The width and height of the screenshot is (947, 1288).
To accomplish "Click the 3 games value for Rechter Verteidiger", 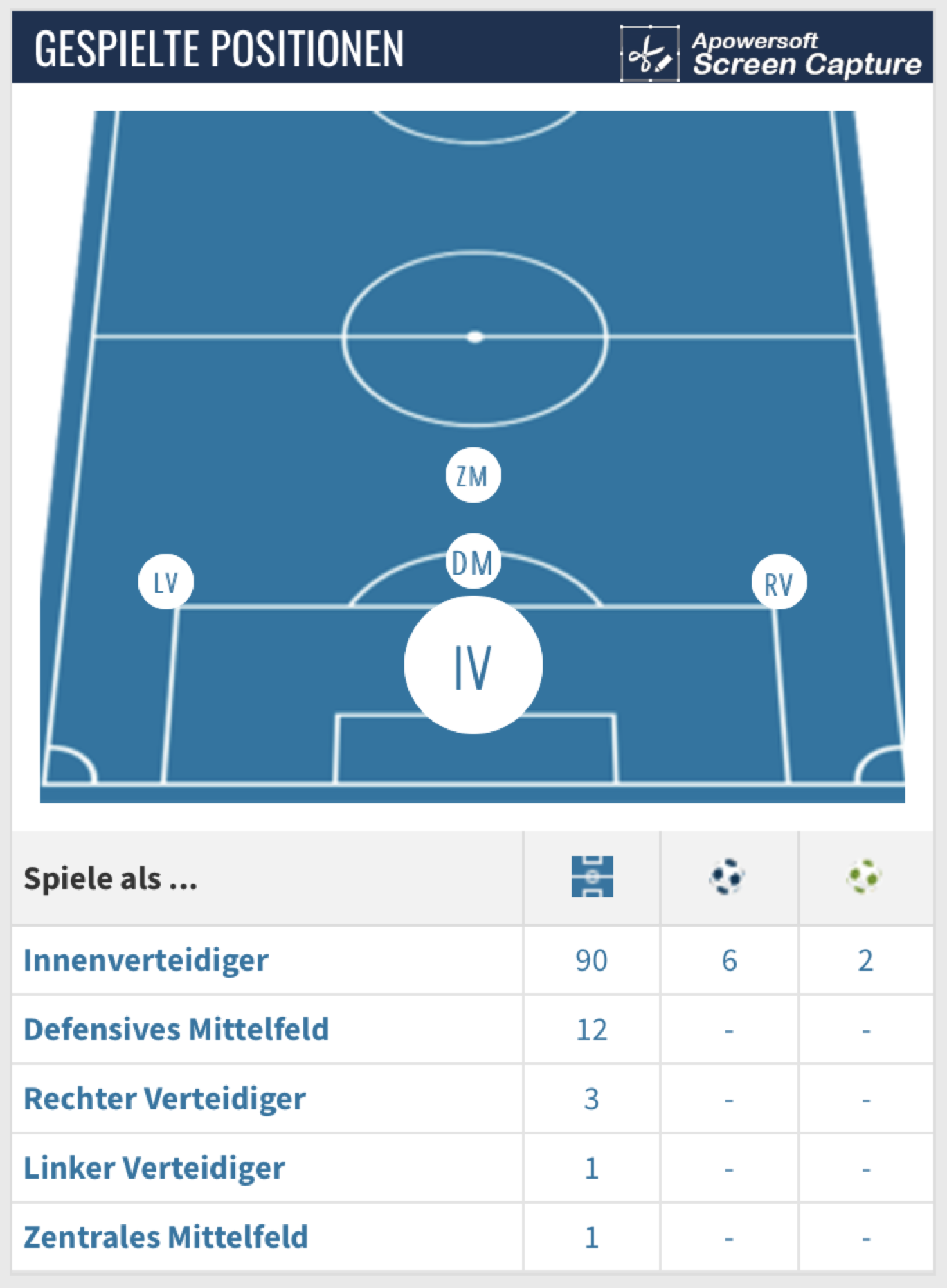I will click(x=591, y=1099).
